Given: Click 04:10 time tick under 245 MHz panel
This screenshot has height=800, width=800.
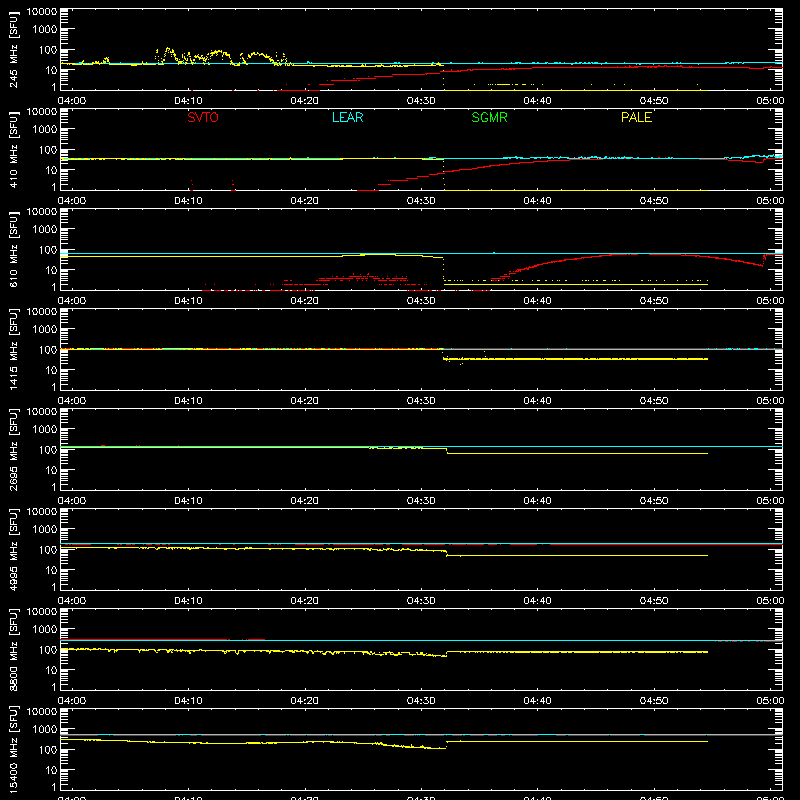Looking at the screenshot, I should 188,101.
